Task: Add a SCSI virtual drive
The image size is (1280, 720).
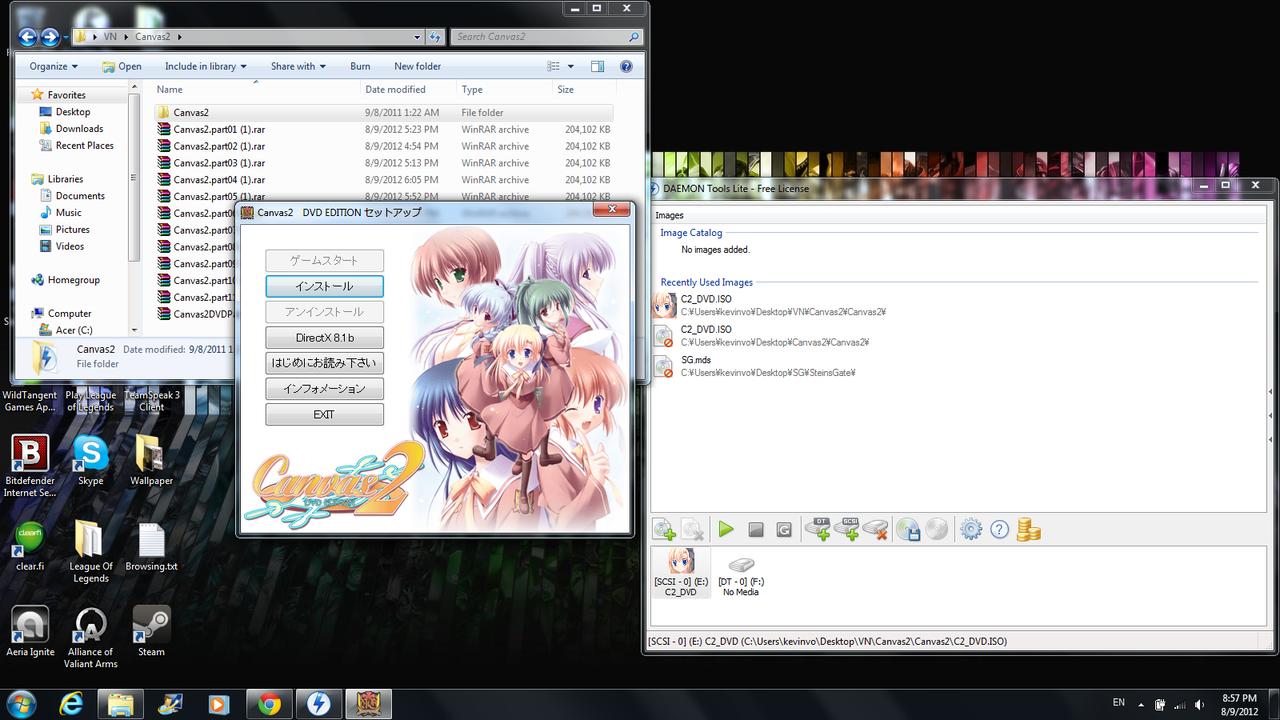Action: (846, 530)
